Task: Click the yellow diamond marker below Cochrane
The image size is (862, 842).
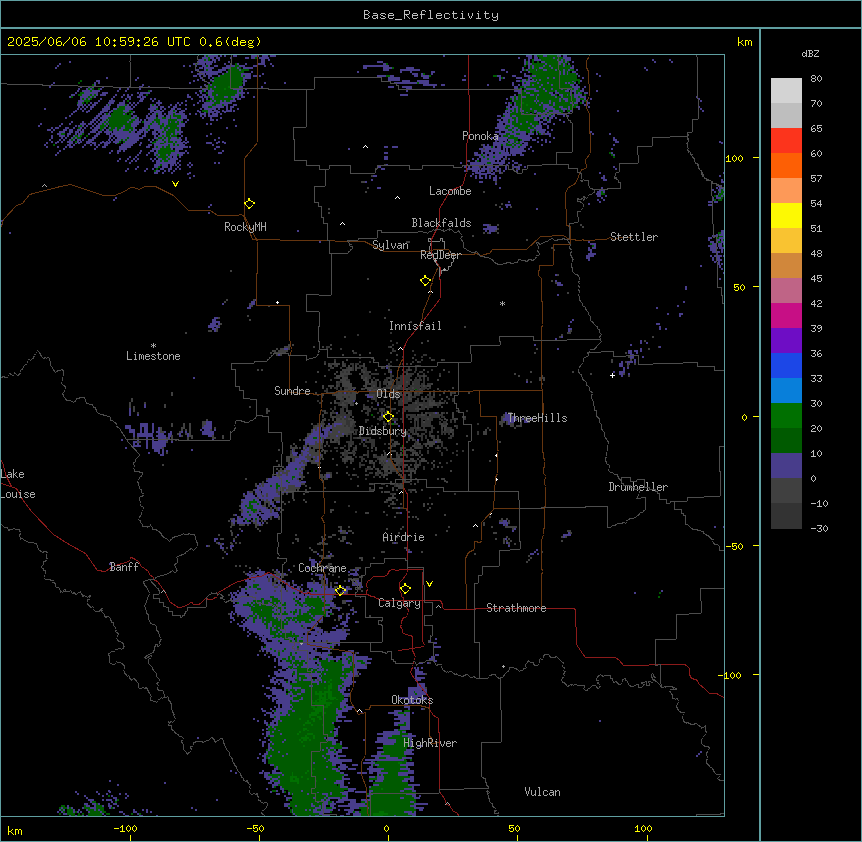Action: (x=340, y=590)
